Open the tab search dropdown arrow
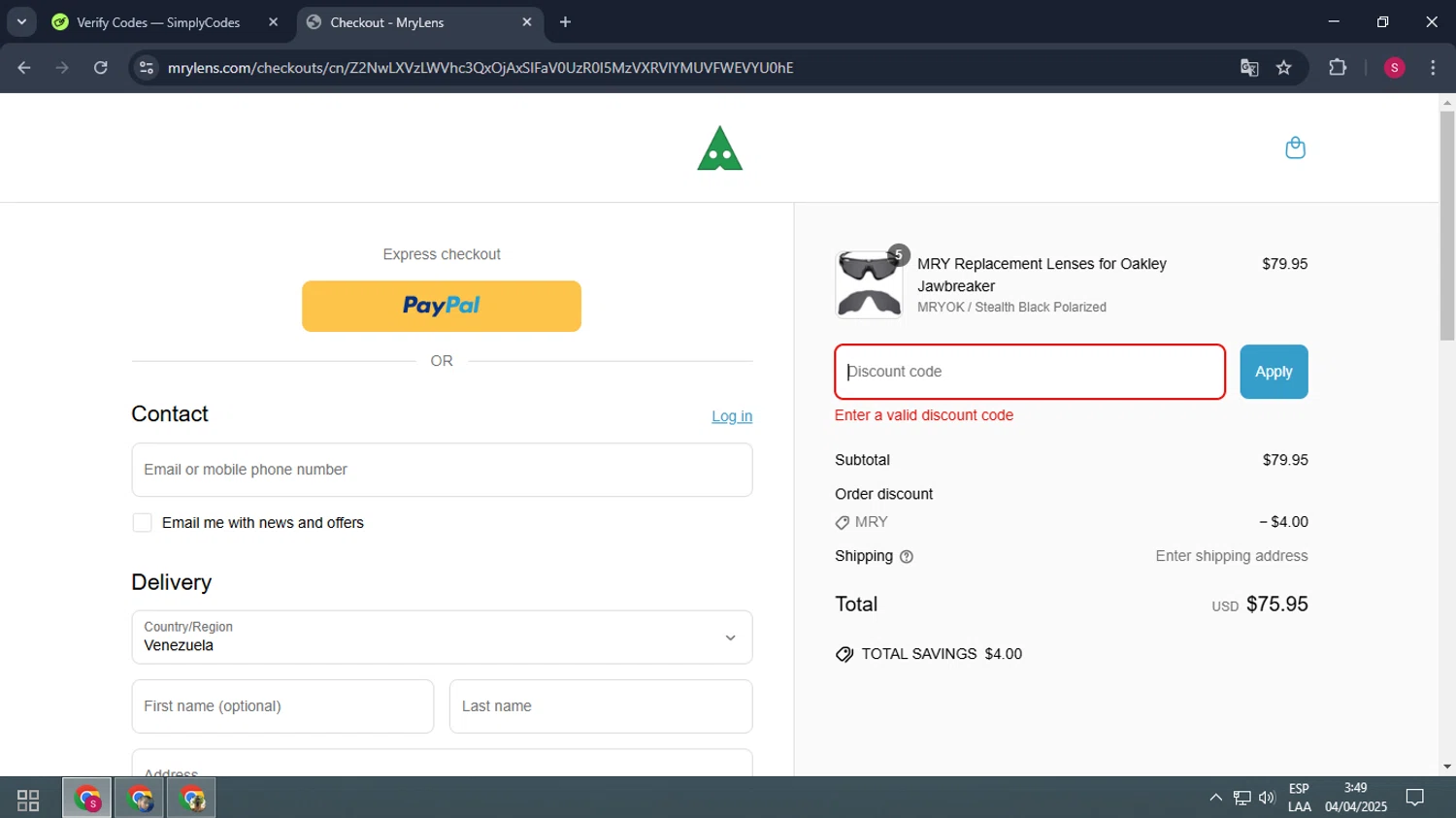The height and width of the screenshot is (818, 1456). click(x=21, y=22)
